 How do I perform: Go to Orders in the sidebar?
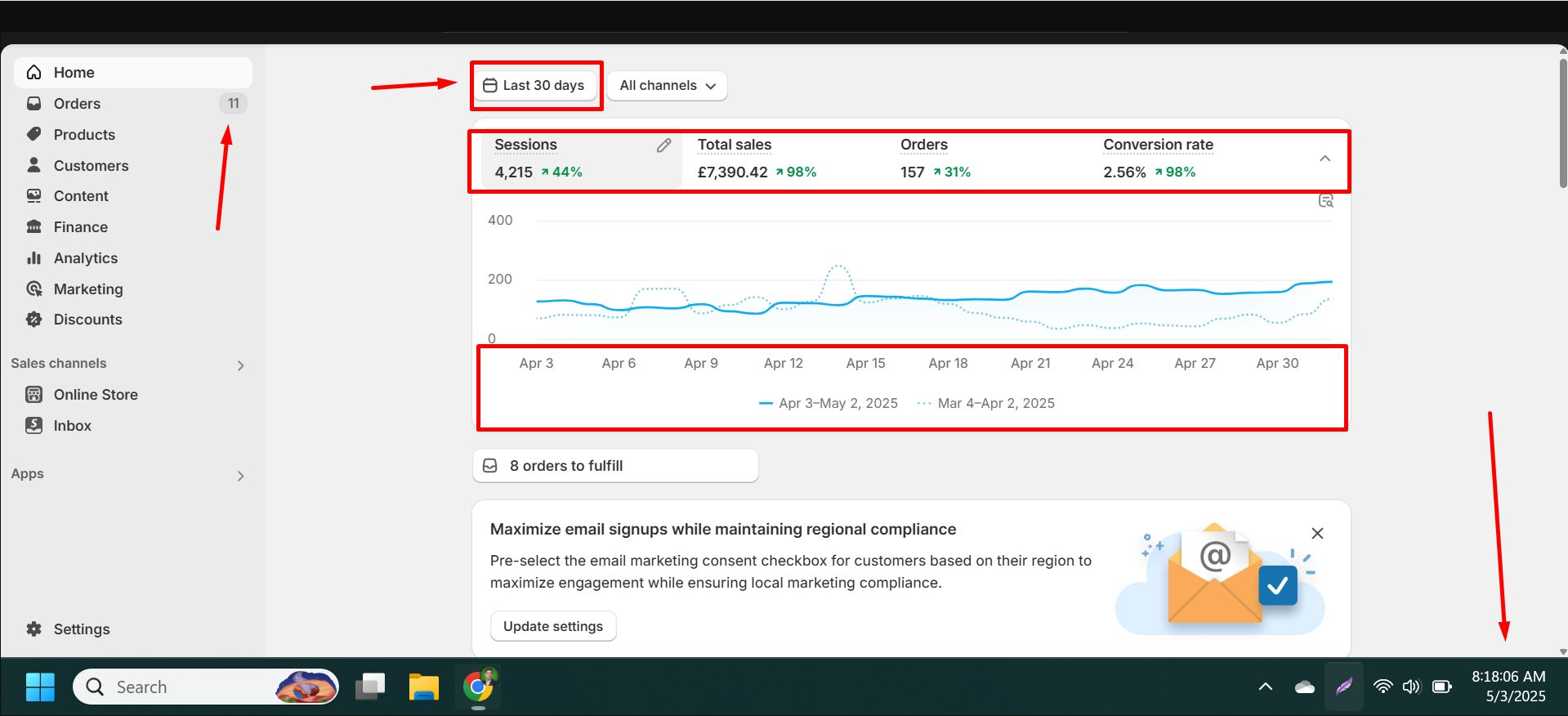[77, 104]
